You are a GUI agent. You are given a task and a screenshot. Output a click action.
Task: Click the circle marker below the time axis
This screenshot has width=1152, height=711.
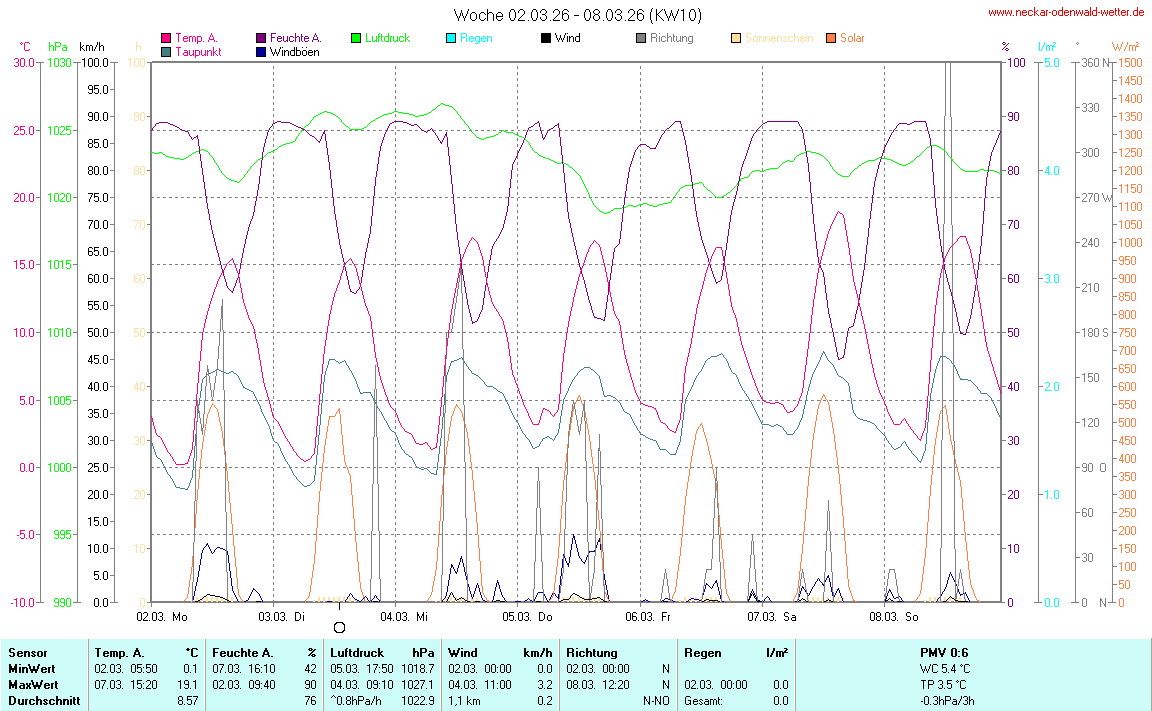[339, 627]
